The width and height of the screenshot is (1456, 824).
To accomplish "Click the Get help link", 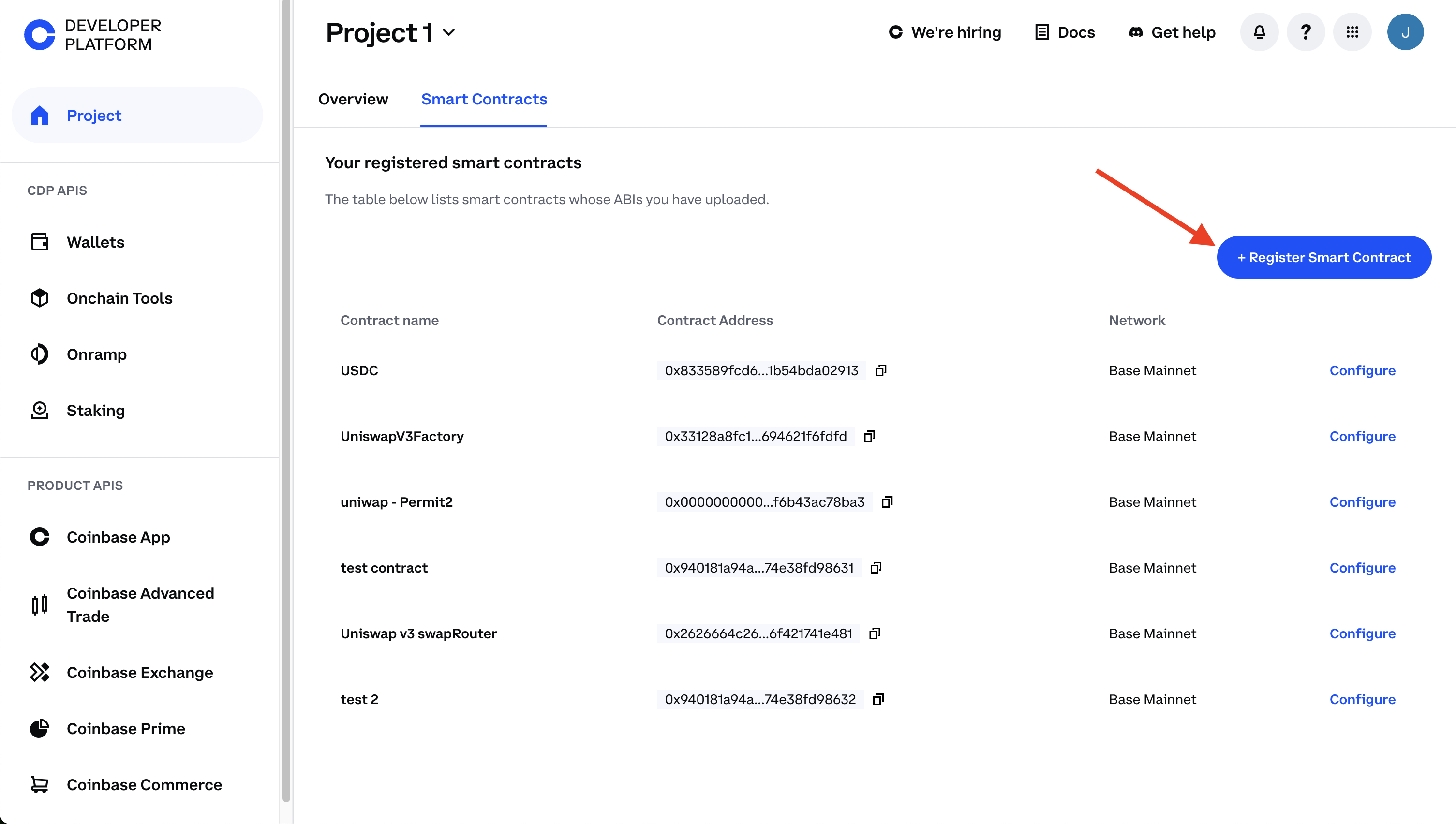I will click(x=1172, y=32).
